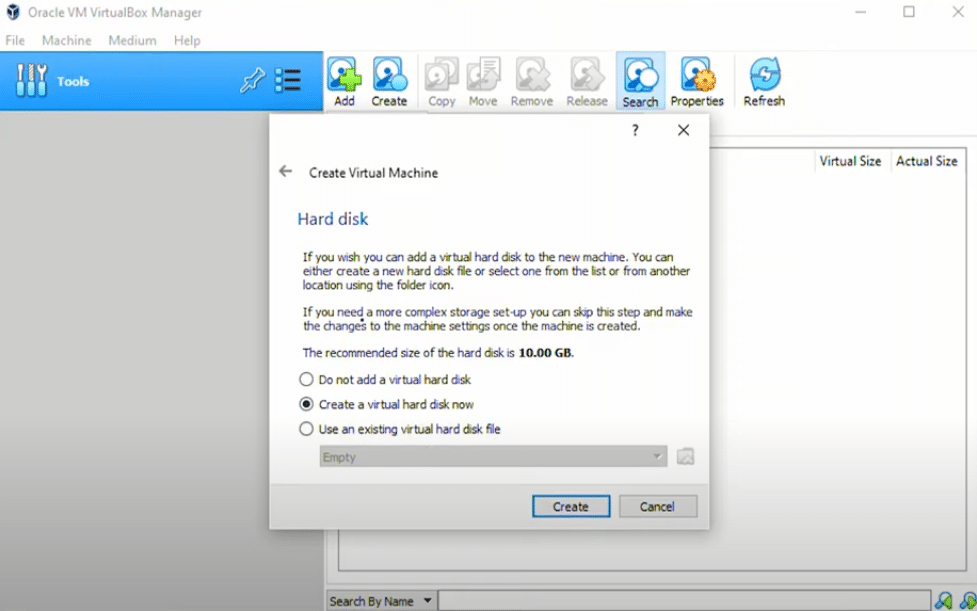Open the Machine menu
977x611 pixels.
pyautogui.click(x=66, y=41)
